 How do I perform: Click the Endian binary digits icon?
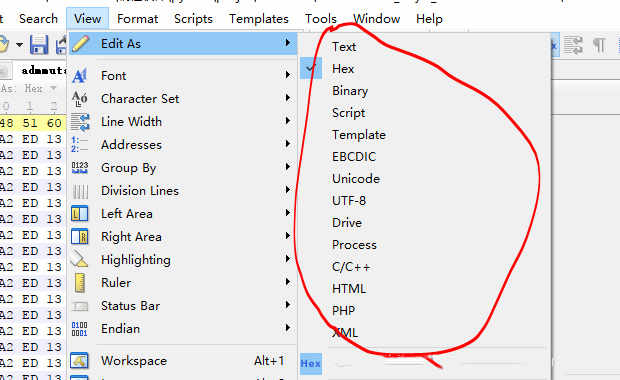[x=79, y=329]
